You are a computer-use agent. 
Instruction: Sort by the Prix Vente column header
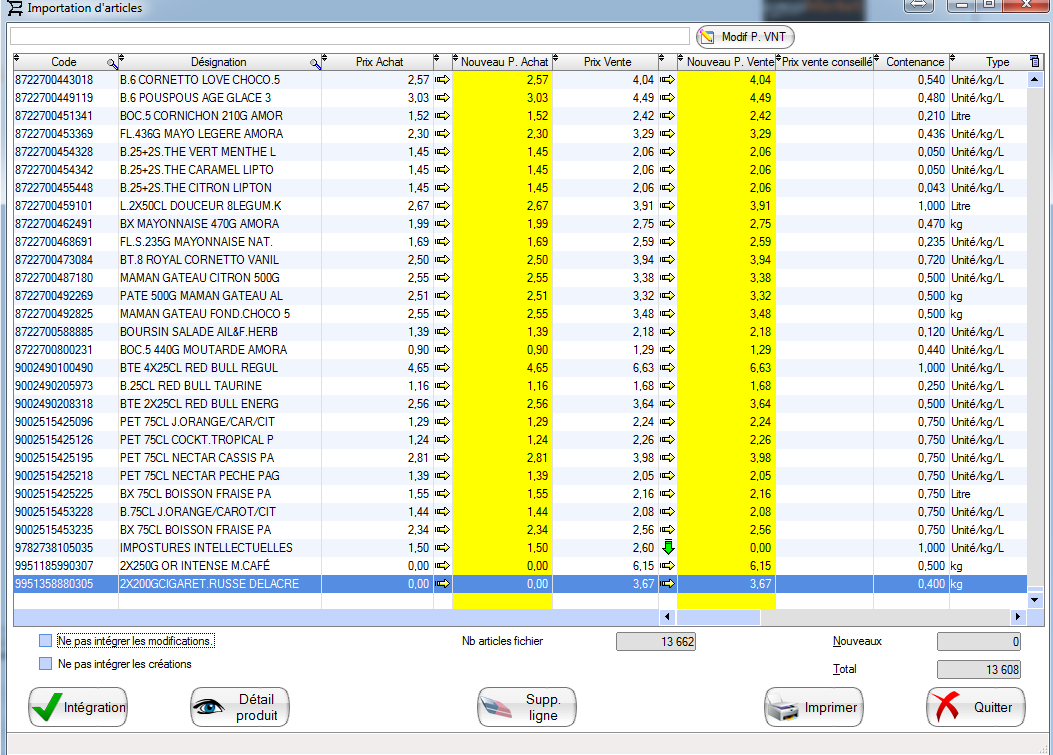pyautogui.click(x=607, y=62)
